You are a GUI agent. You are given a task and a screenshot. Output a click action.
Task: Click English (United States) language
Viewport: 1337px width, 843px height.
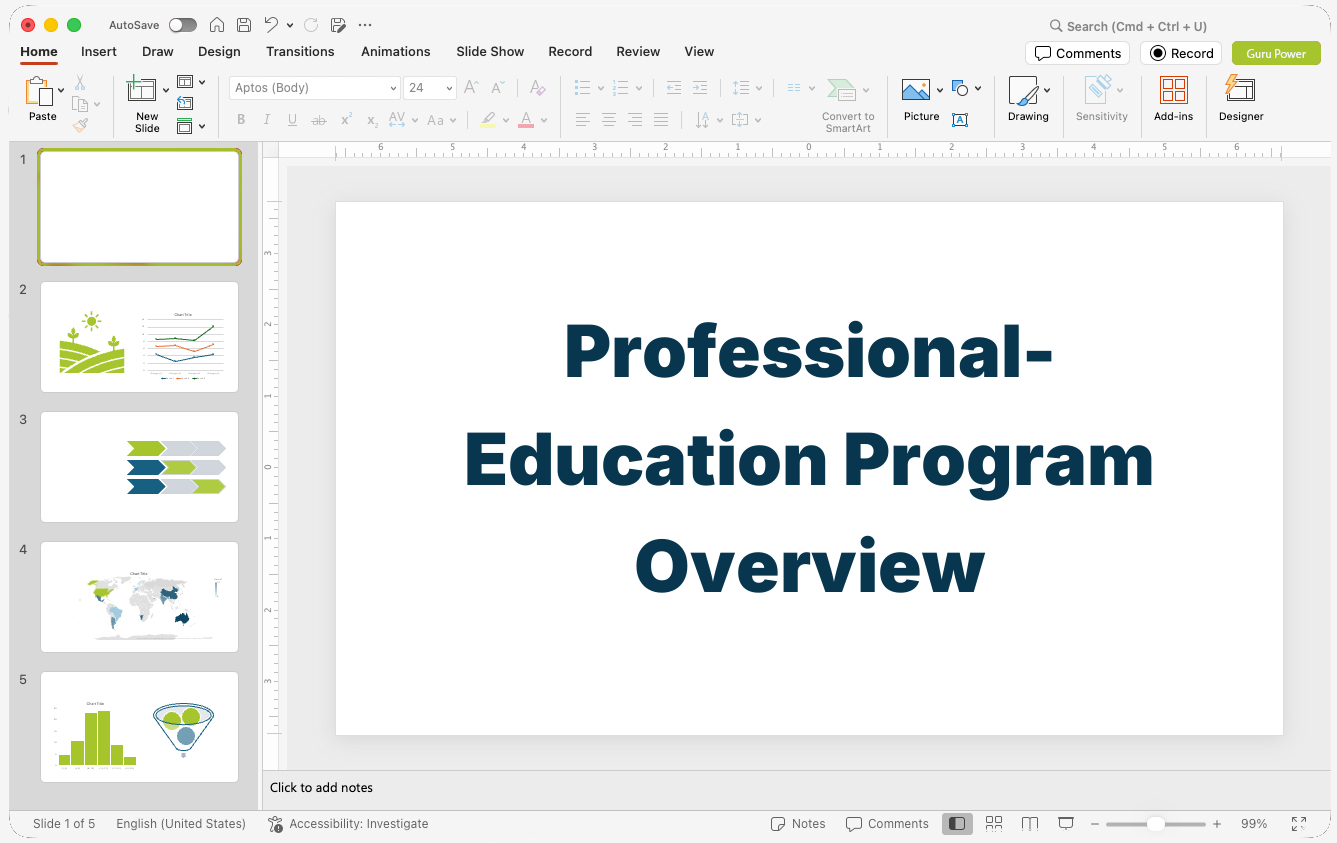coord(181,824)
